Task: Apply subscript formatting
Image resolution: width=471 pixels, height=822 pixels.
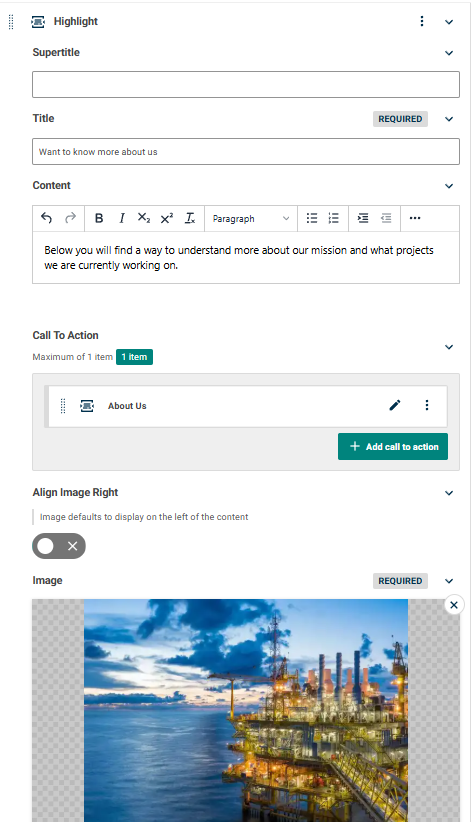Action: (x=144, y=218)
